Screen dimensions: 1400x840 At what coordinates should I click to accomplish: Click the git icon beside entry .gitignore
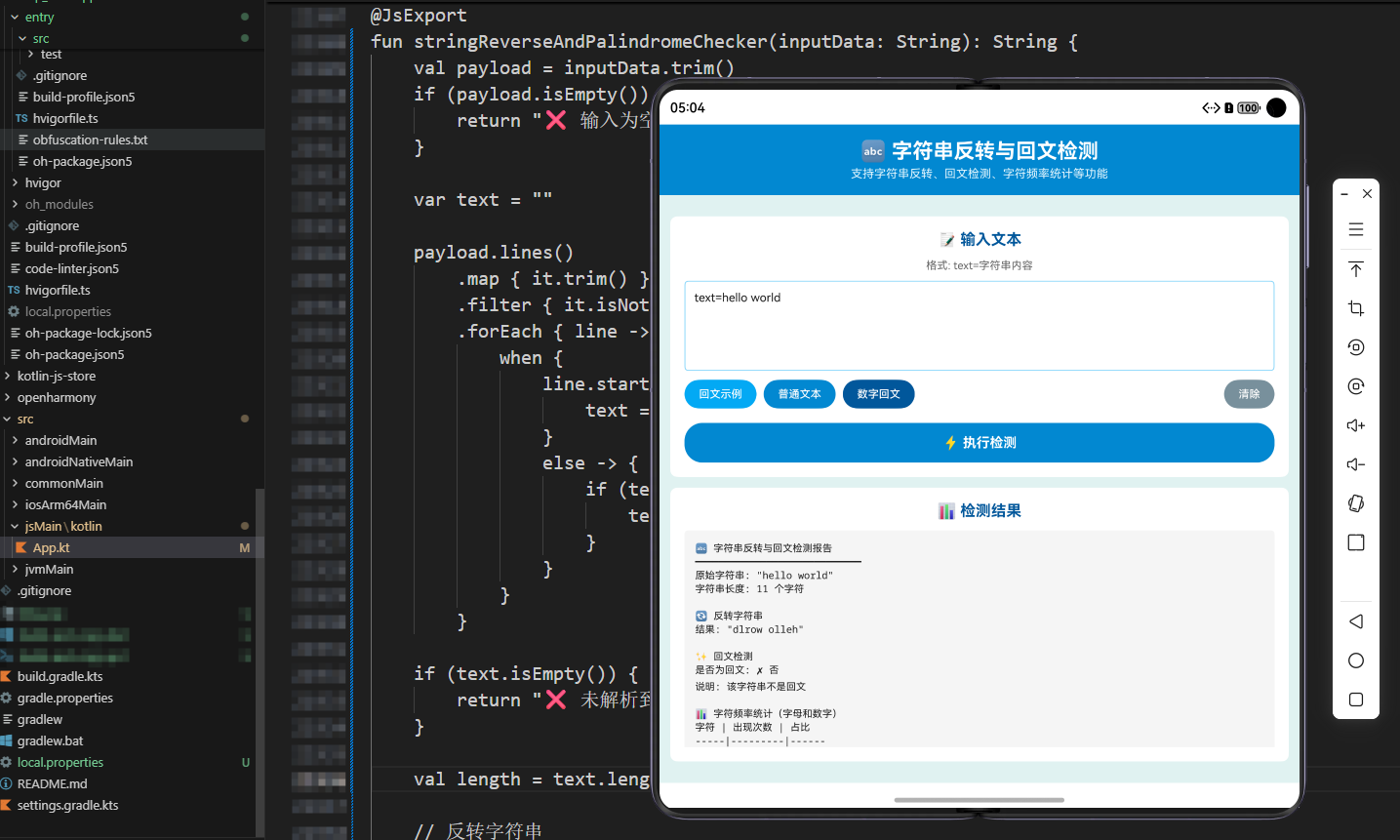[21, 76]
